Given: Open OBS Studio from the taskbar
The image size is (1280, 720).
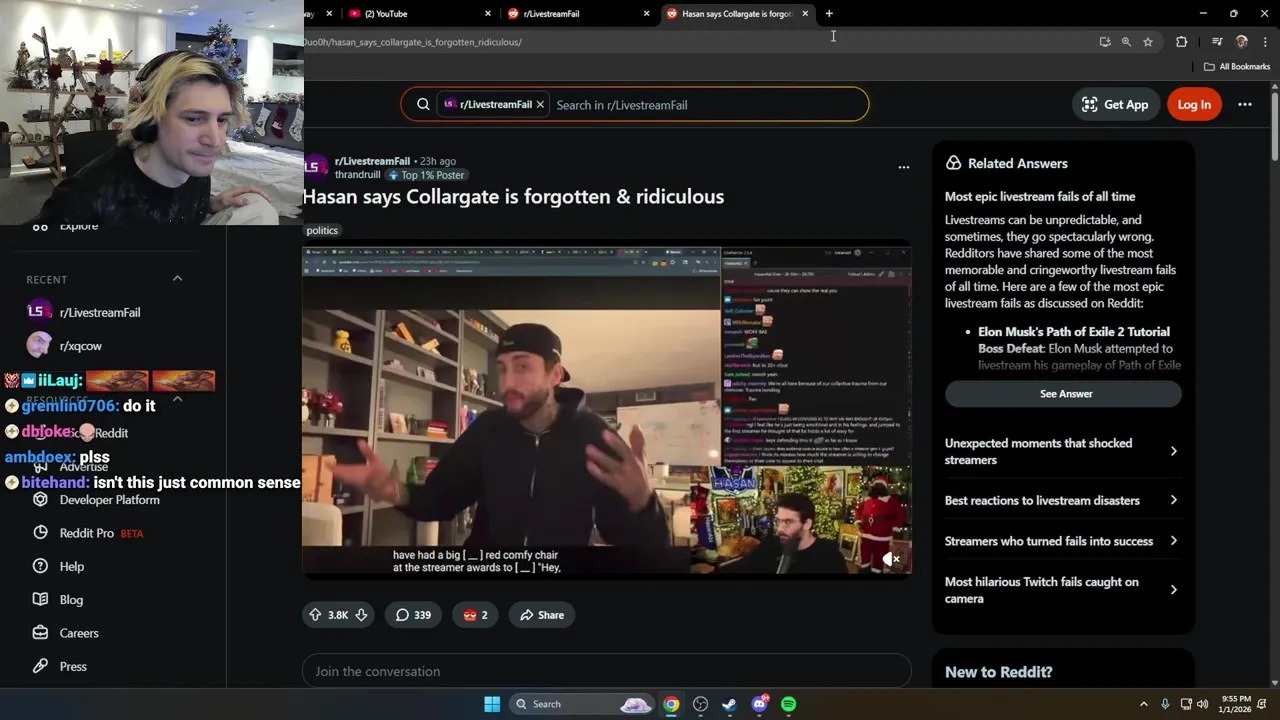Looking at the screenshot, I should [700, 704].
